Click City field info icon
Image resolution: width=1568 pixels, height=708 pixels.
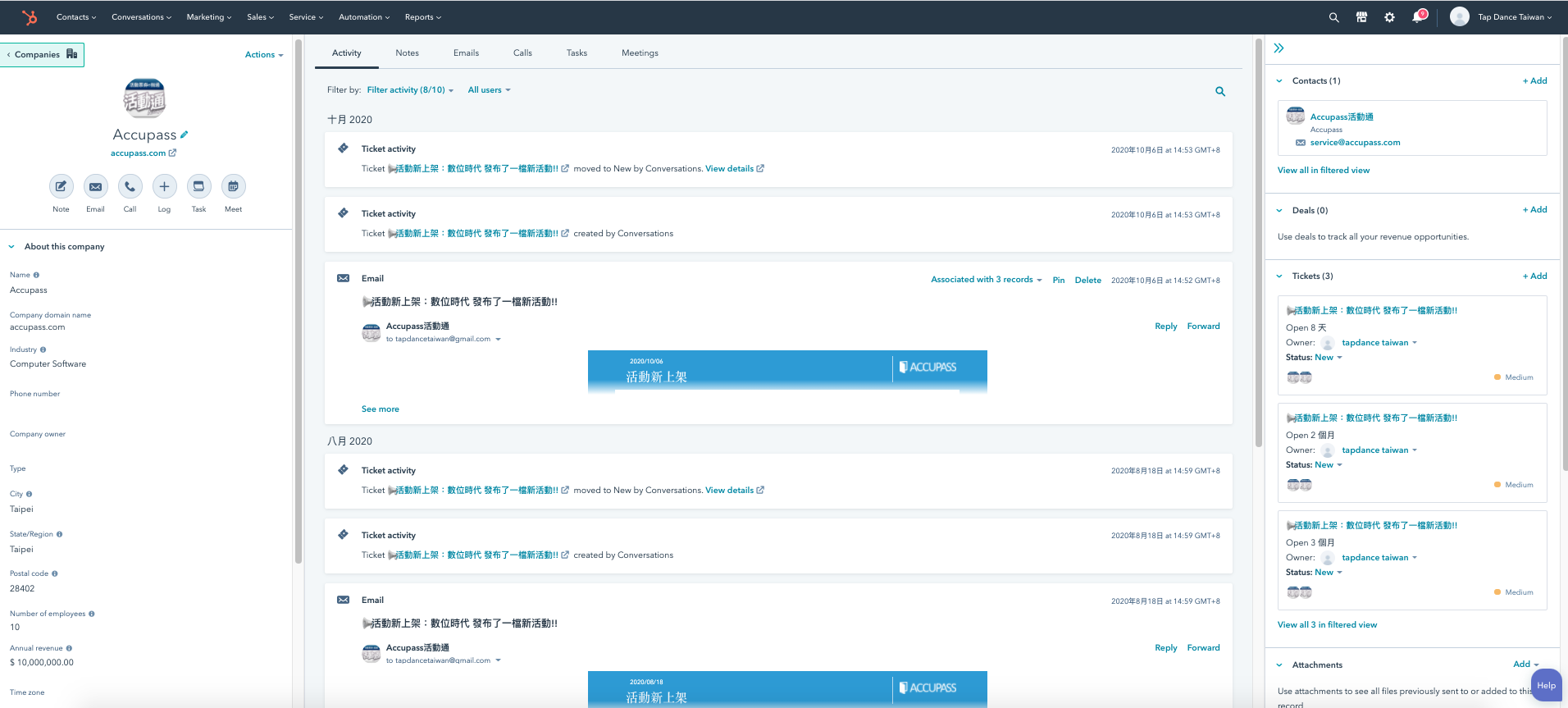tap(29, 494)
